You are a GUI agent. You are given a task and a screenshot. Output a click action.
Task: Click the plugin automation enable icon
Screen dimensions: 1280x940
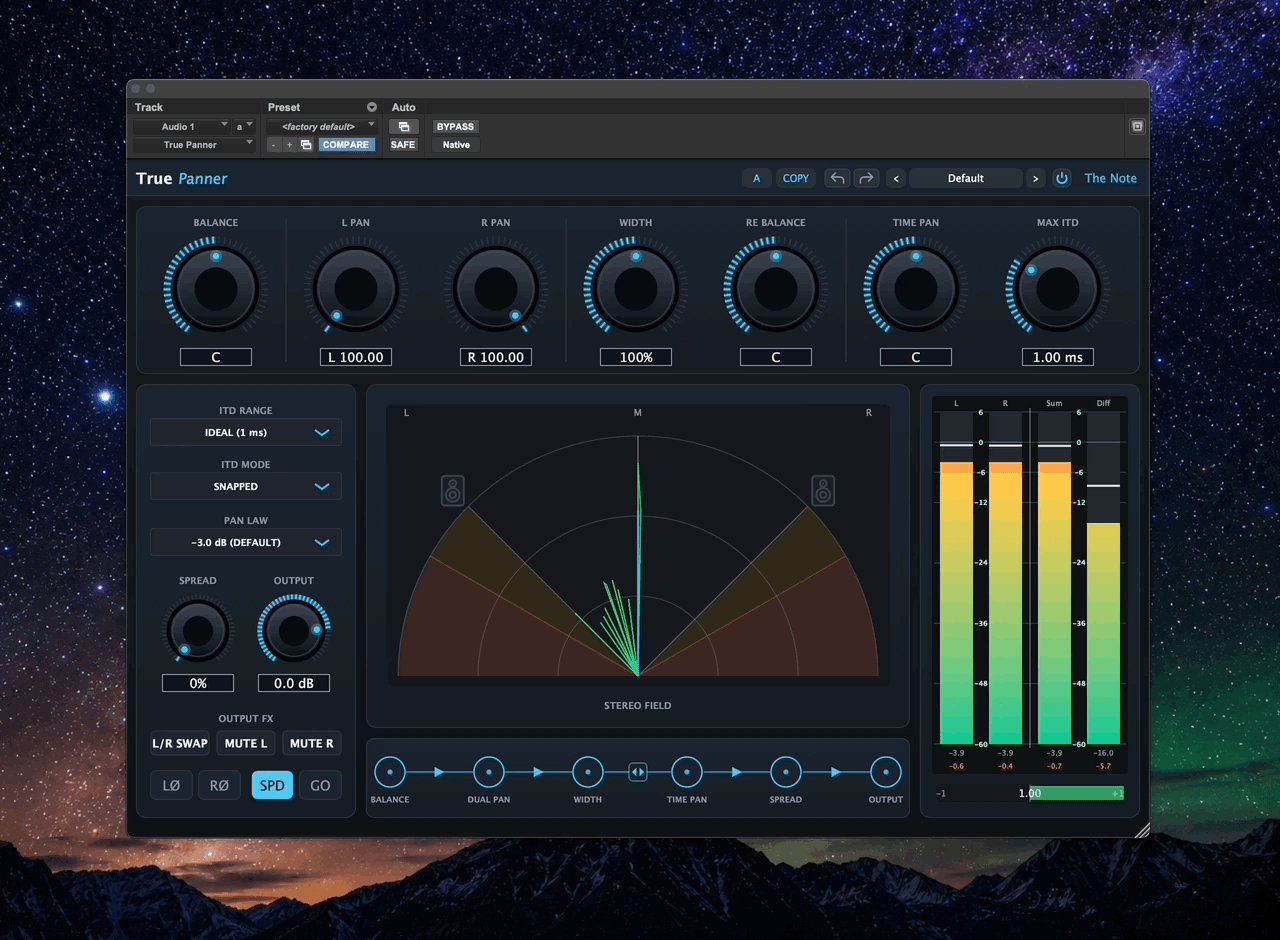pos(403,127)
